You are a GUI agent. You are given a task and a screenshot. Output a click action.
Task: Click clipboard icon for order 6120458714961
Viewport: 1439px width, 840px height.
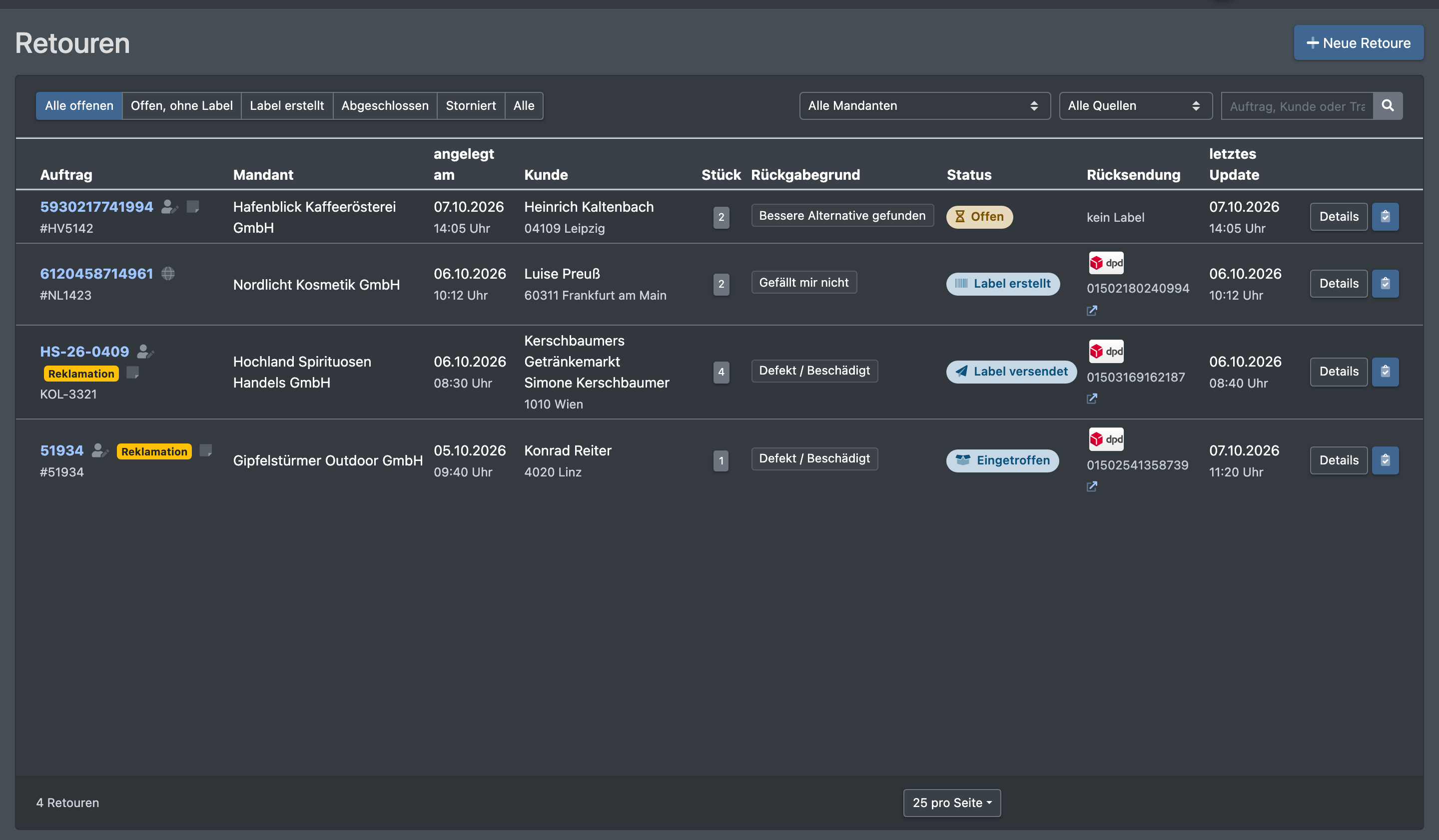(x=1386, y=284)
